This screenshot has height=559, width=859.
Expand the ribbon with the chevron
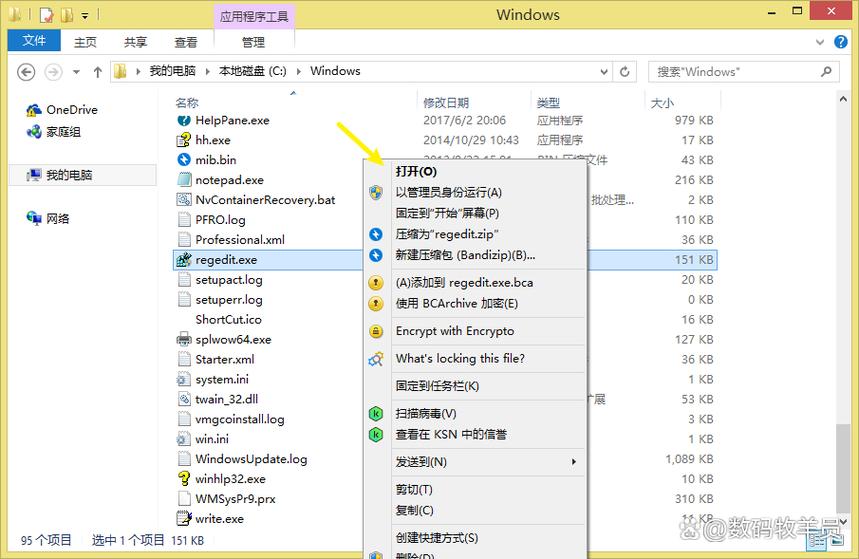click(x=820, y=42)
